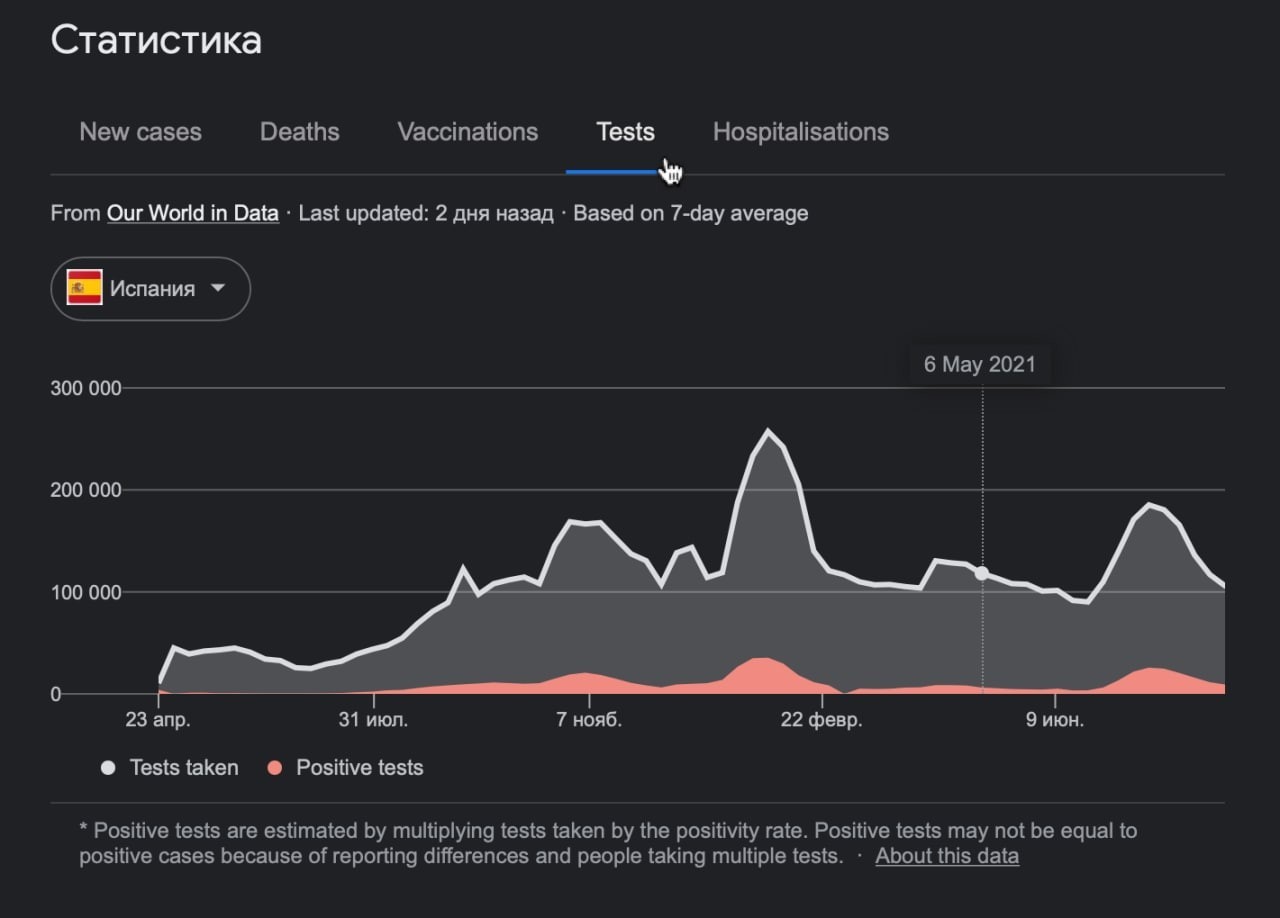Click the 6 May 2021 data point marker
The height and width of the screenshot is (918, 1280).
point(982,573)
